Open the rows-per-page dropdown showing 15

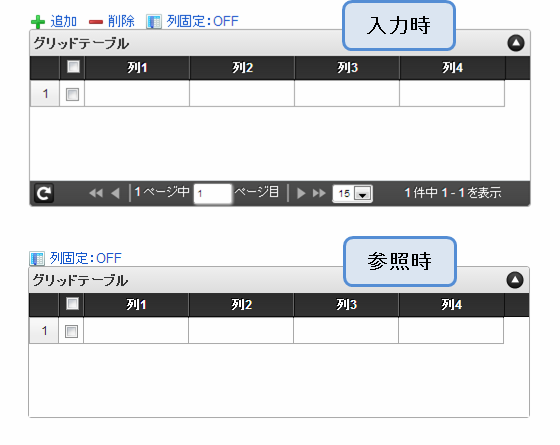(x=352, y=194)
